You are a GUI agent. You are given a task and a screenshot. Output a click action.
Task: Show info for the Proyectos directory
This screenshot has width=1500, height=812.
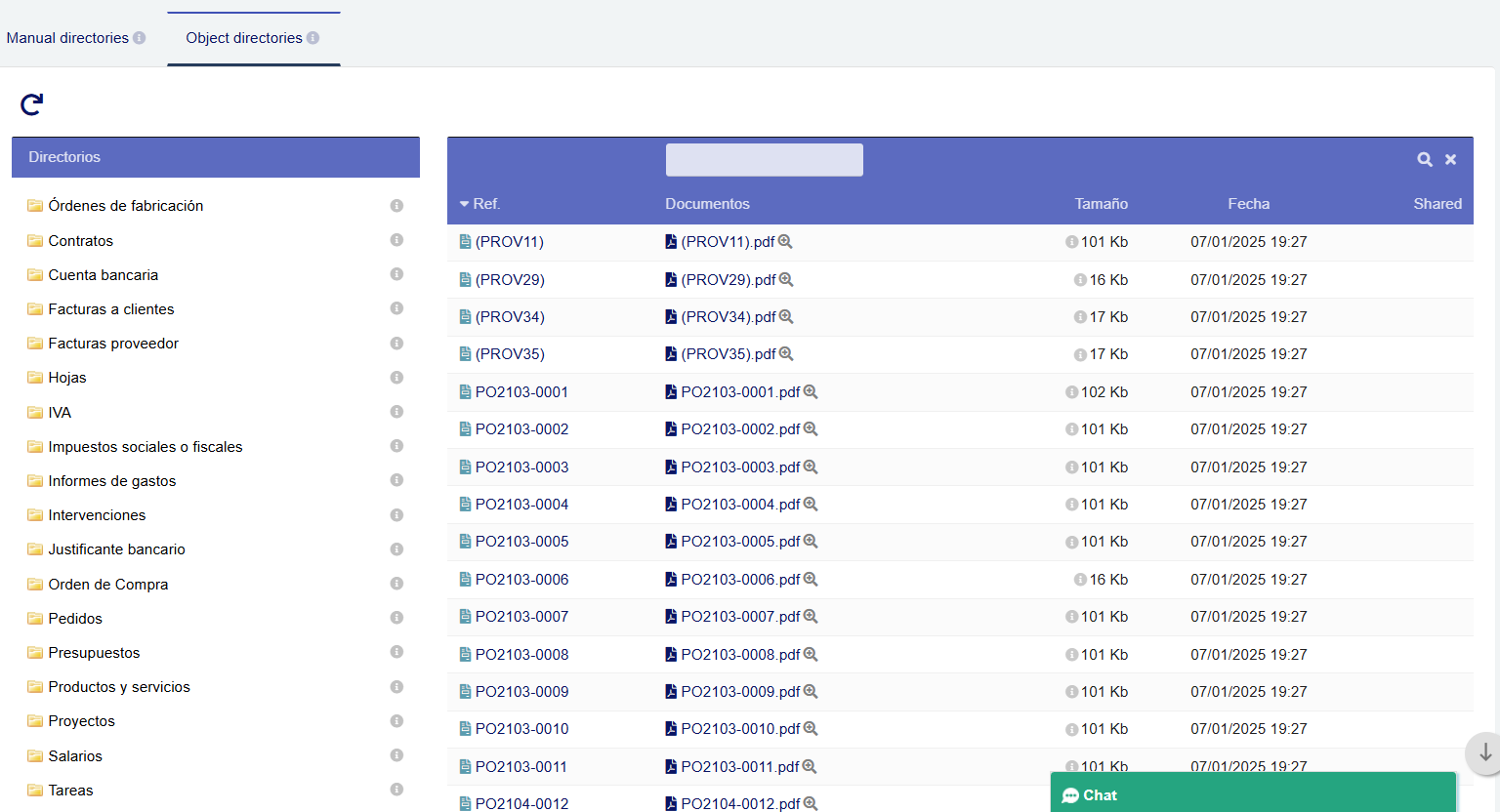(x=396, y=721)
